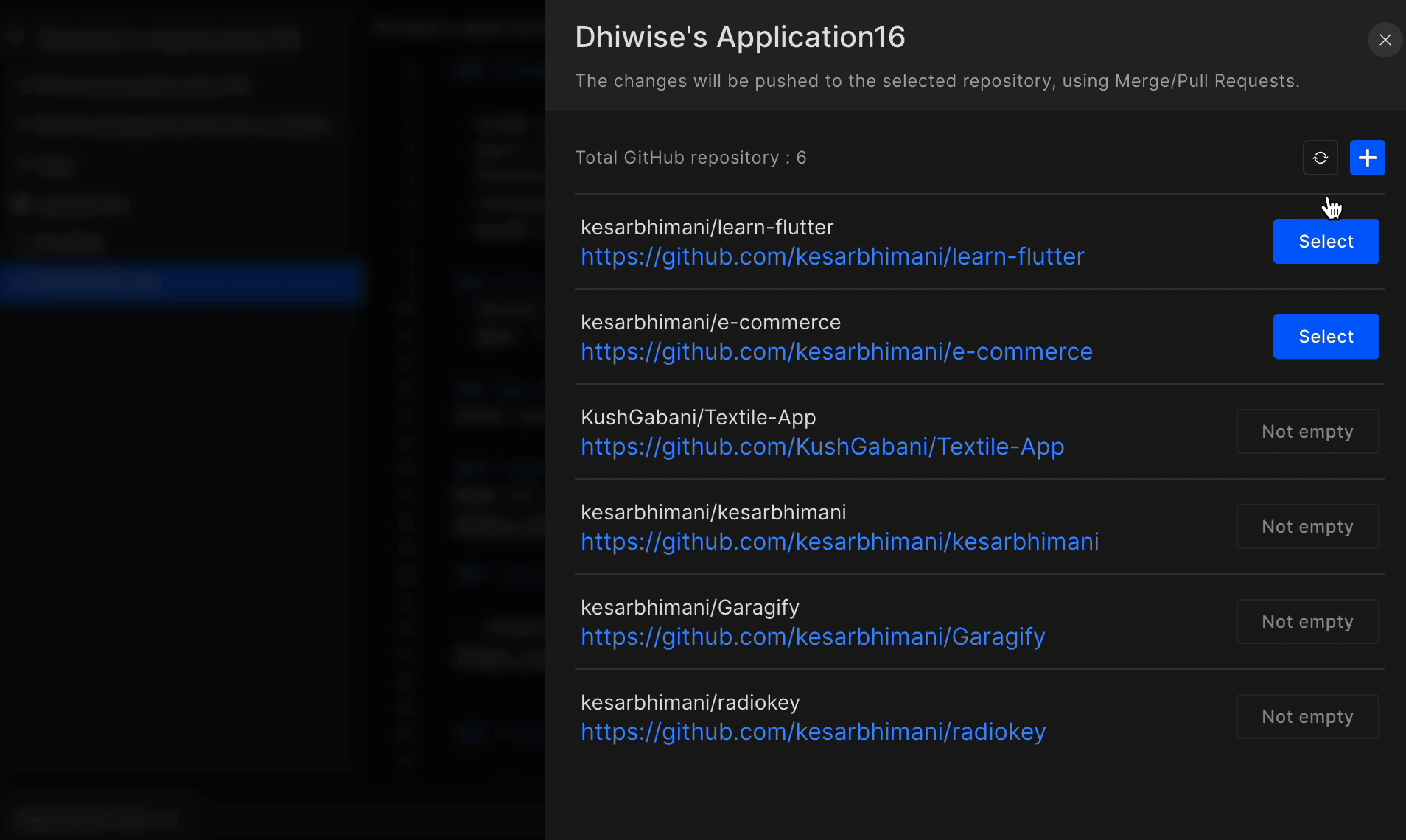The height and width of the screenshot is (840, 1406).
Task: Open the KushGabani Textile-App GitHub link
Action: pos(822,447)
